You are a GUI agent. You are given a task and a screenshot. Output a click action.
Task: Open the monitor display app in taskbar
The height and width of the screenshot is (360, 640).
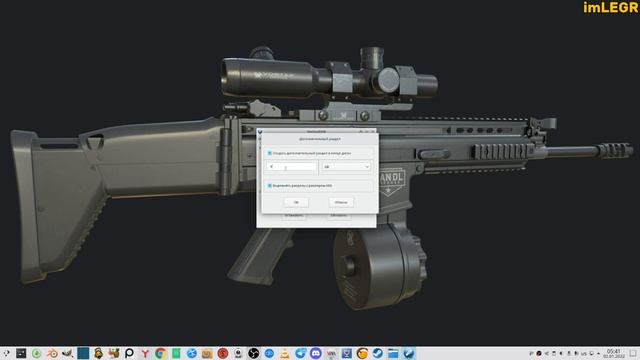tap(347, 353)
